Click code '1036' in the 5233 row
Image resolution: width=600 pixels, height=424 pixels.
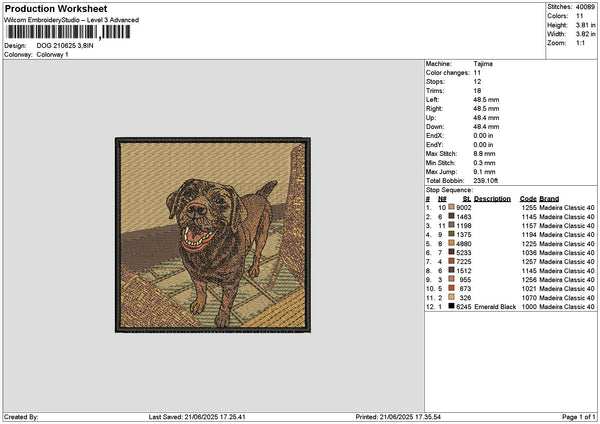529,253
